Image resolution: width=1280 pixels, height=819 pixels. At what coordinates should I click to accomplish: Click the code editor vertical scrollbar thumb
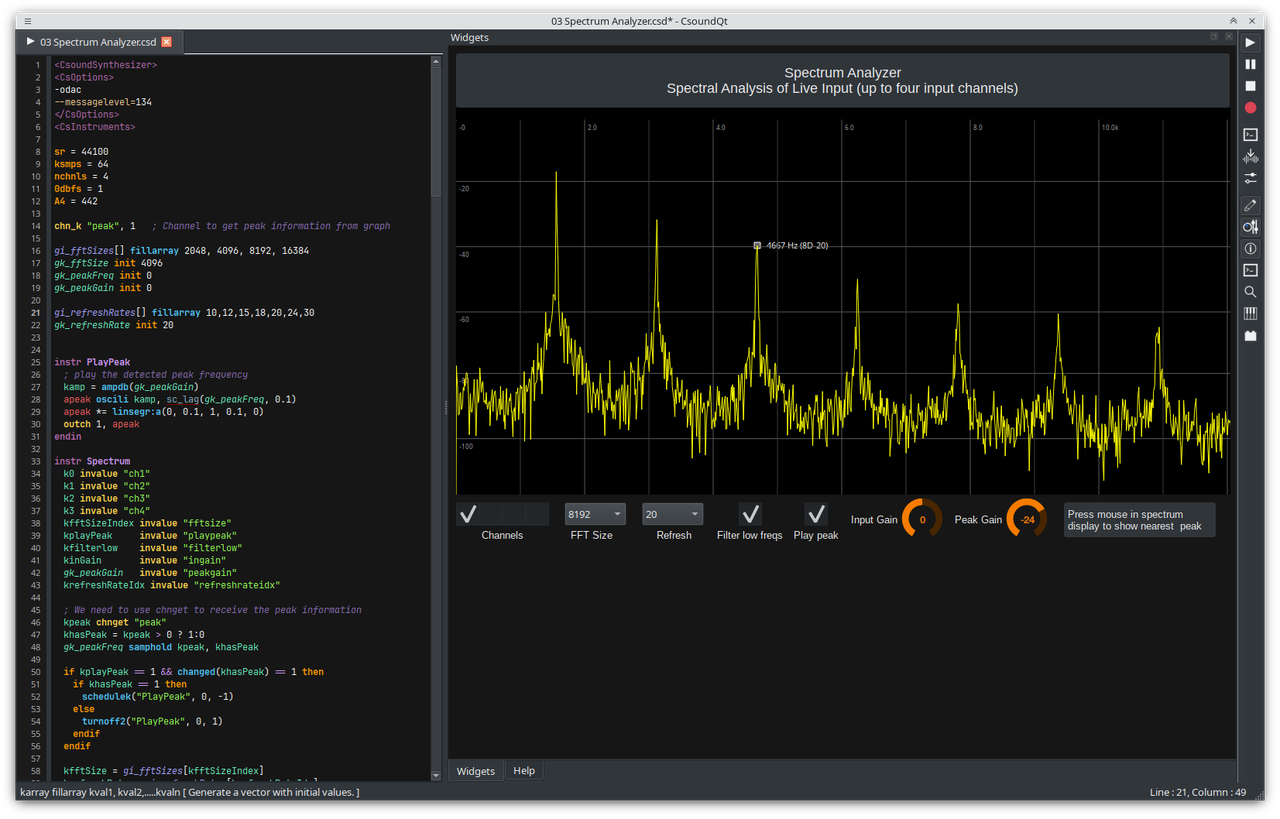coord(436,130)
